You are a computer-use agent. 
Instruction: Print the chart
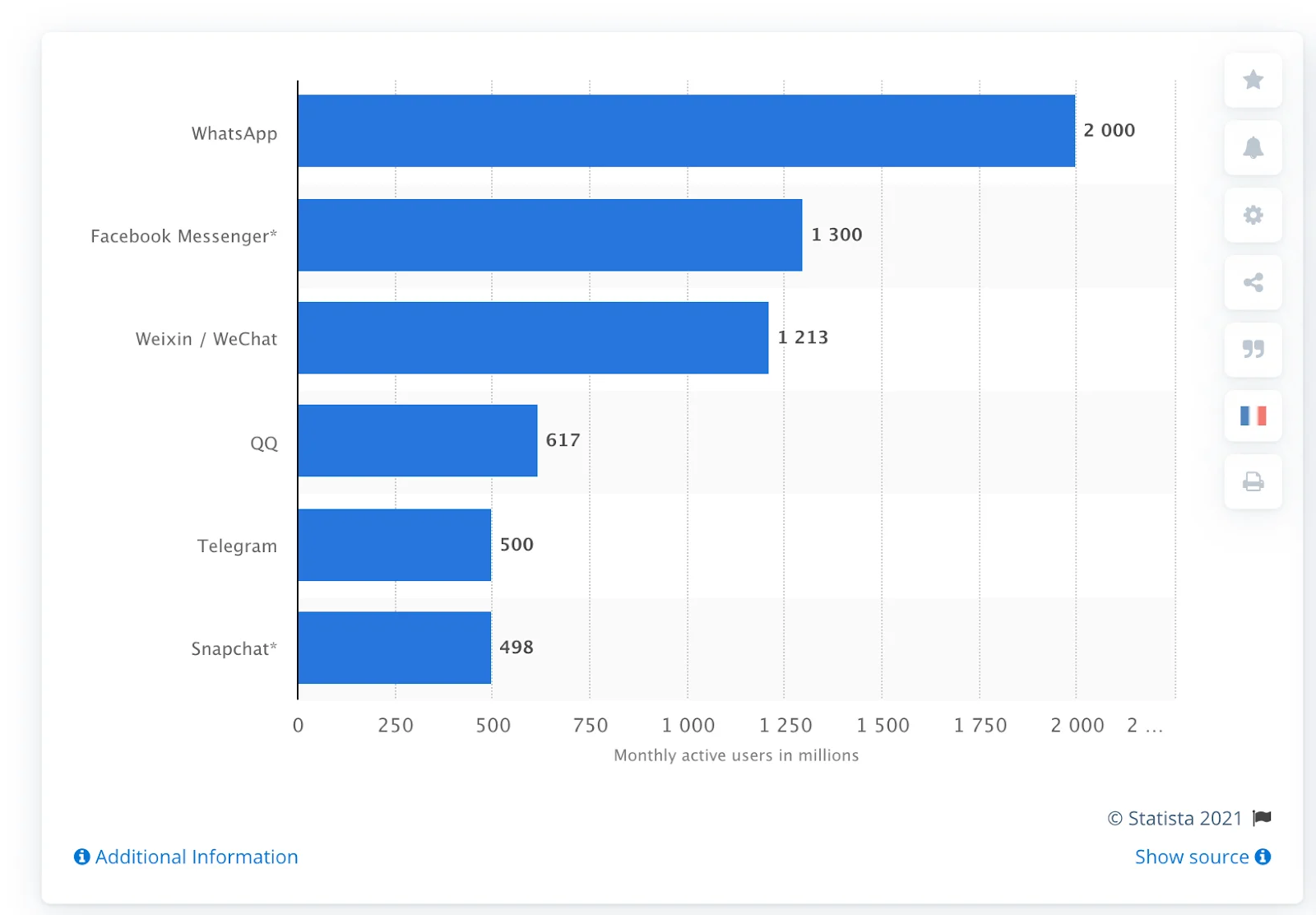tap(1253, 481)
